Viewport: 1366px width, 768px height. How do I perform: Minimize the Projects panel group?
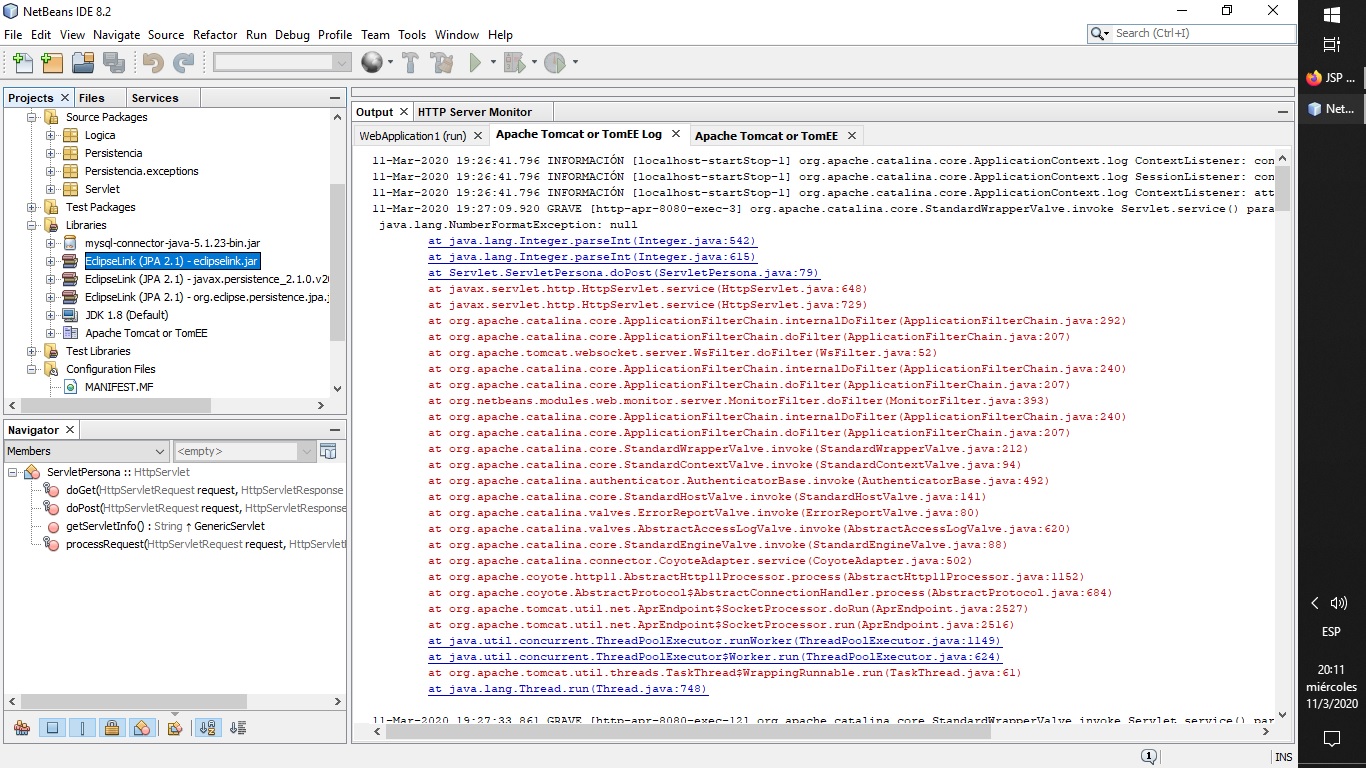coord(335,98)
